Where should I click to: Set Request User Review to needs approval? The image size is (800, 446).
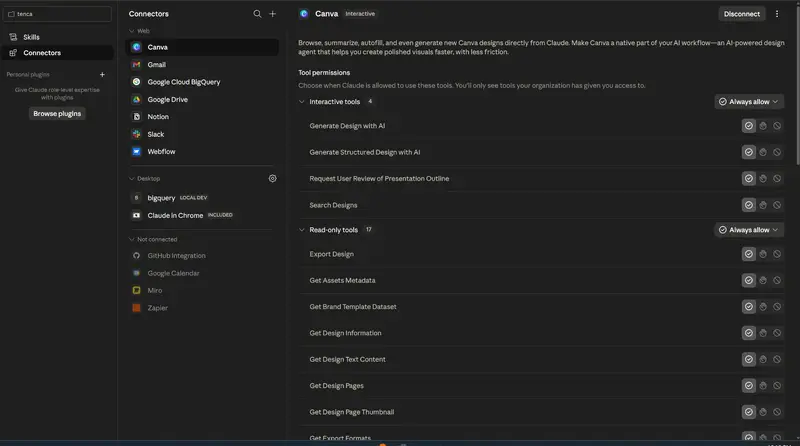pyautogui.click(x=763, y=179)
